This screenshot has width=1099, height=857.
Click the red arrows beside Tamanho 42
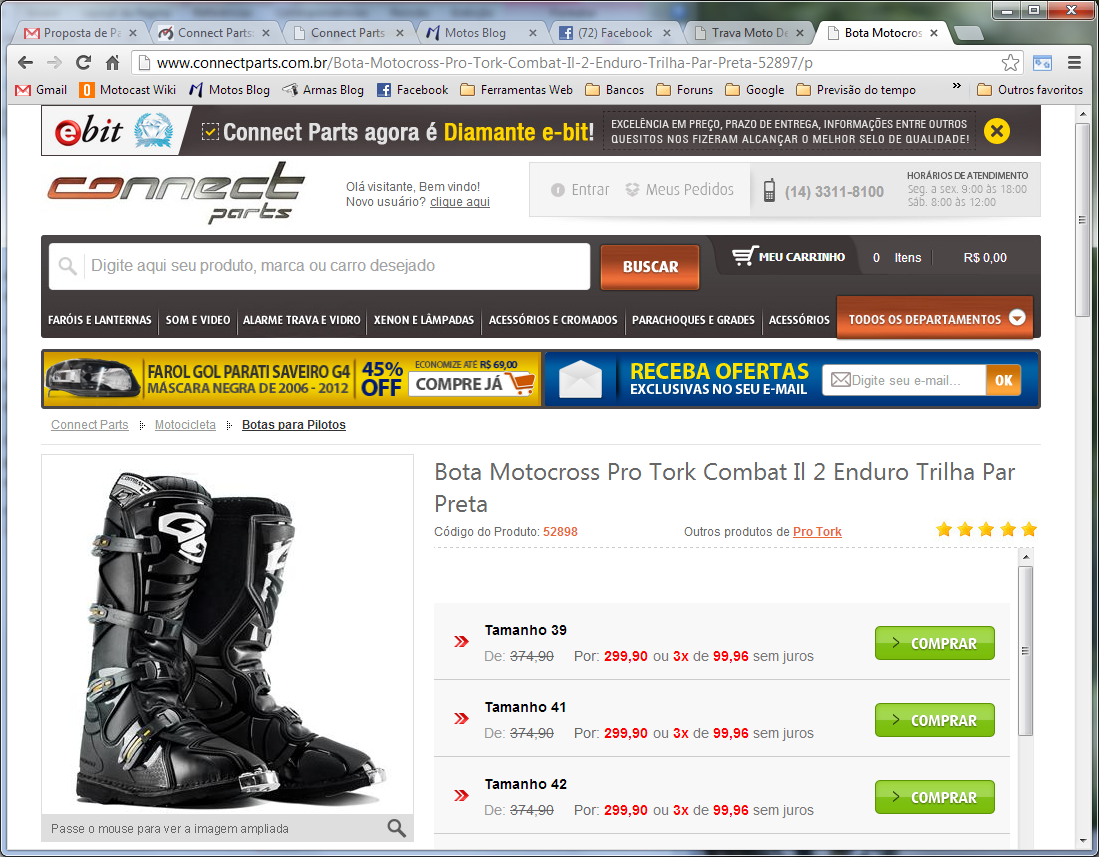[x=461, y=795]
